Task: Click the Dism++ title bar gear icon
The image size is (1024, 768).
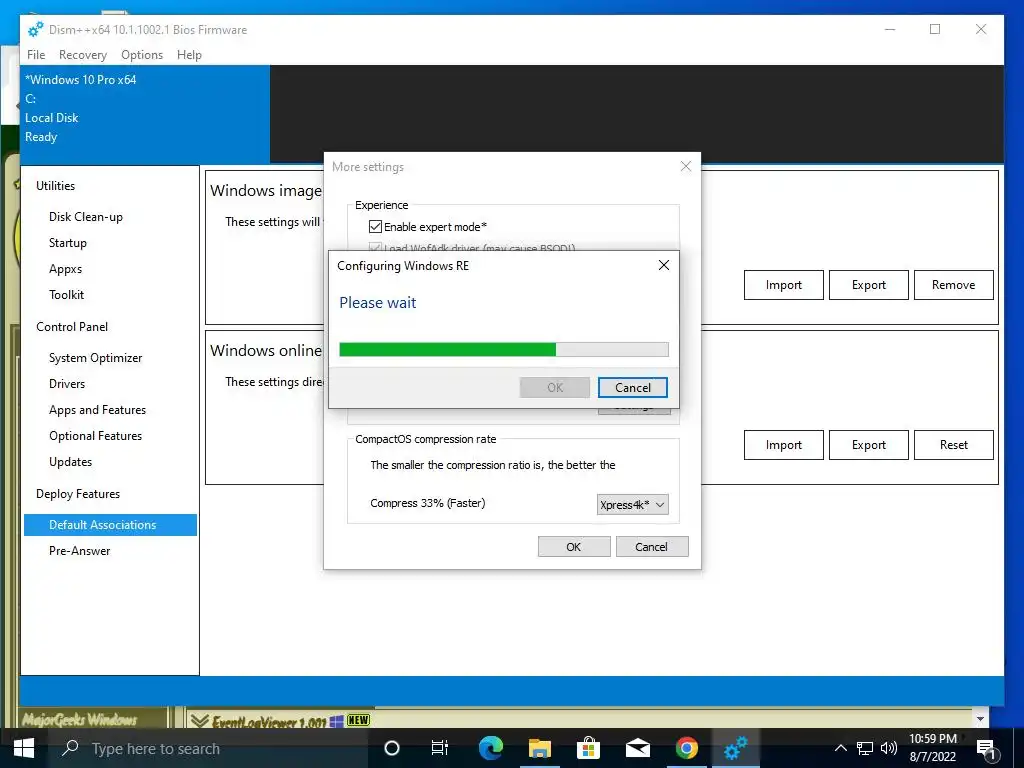Action: coord(35,29)
